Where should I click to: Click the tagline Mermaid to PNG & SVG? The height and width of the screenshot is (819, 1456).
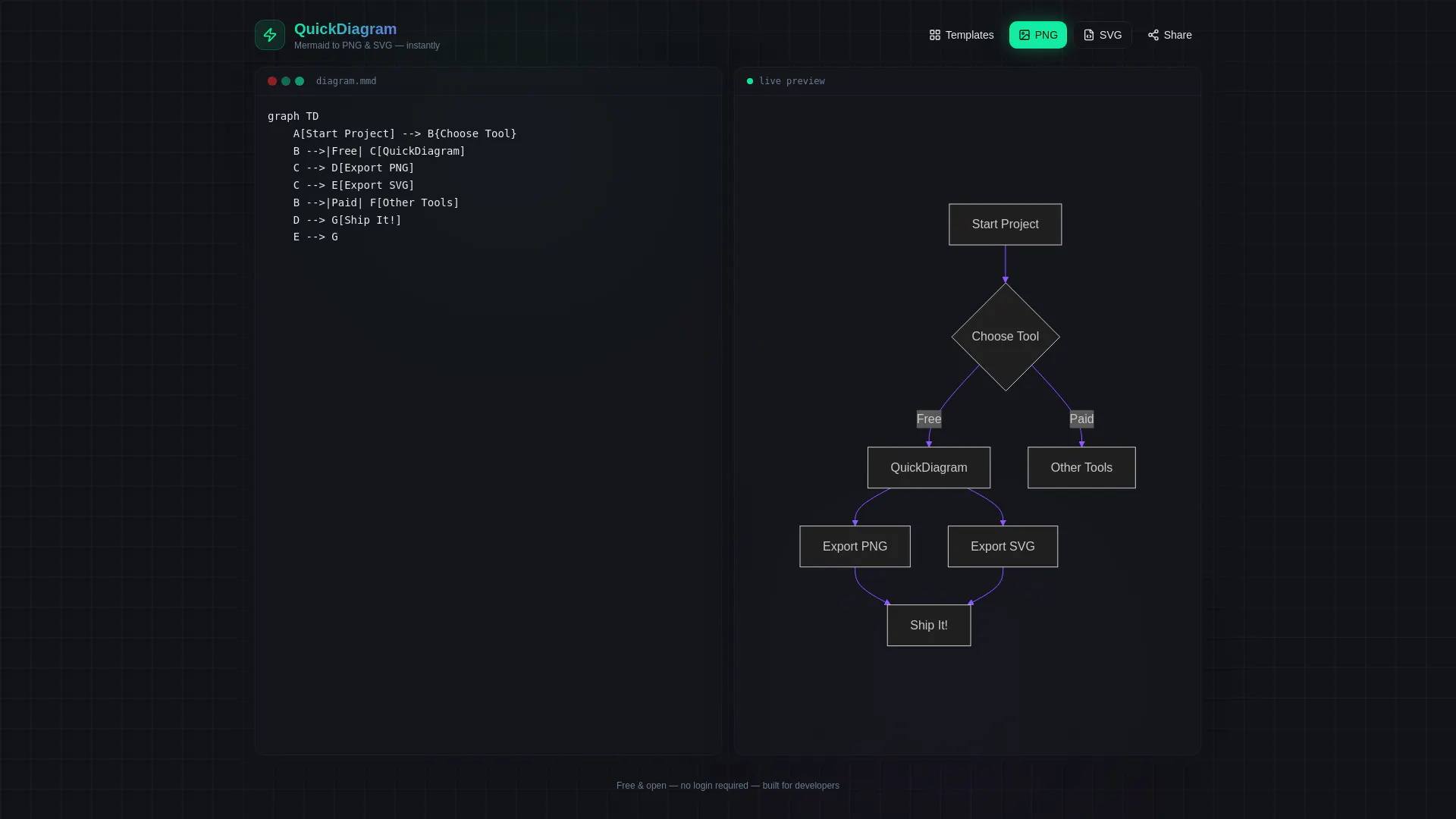(x=367, y=45)
